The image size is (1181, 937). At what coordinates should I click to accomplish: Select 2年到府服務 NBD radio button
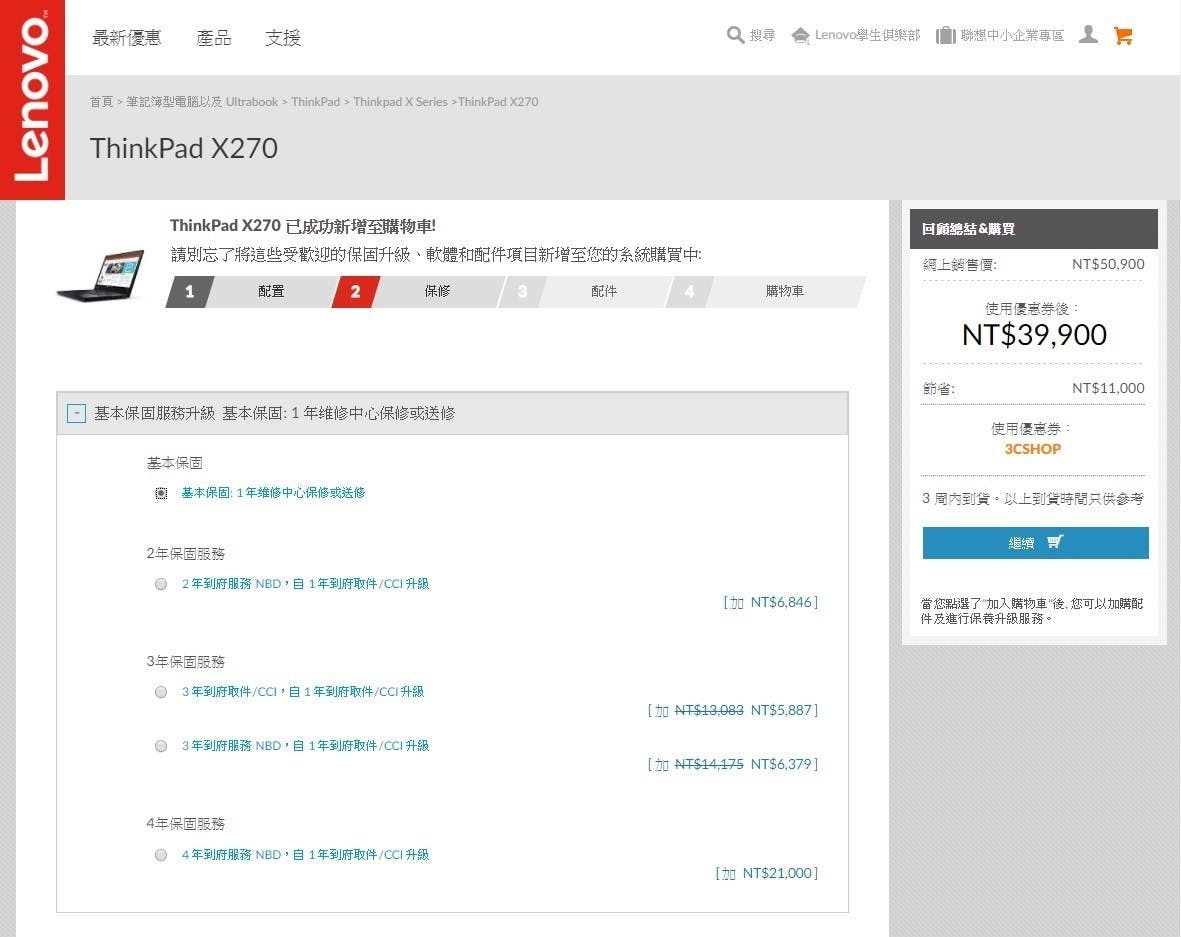(161, 584)
